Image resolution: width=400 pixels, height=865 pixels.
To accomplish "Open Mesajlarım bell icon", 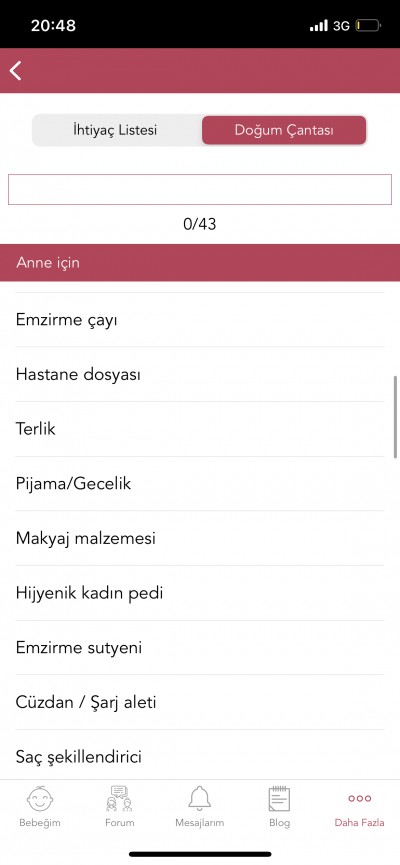I will pyautogui.click(x=200, y=799).
